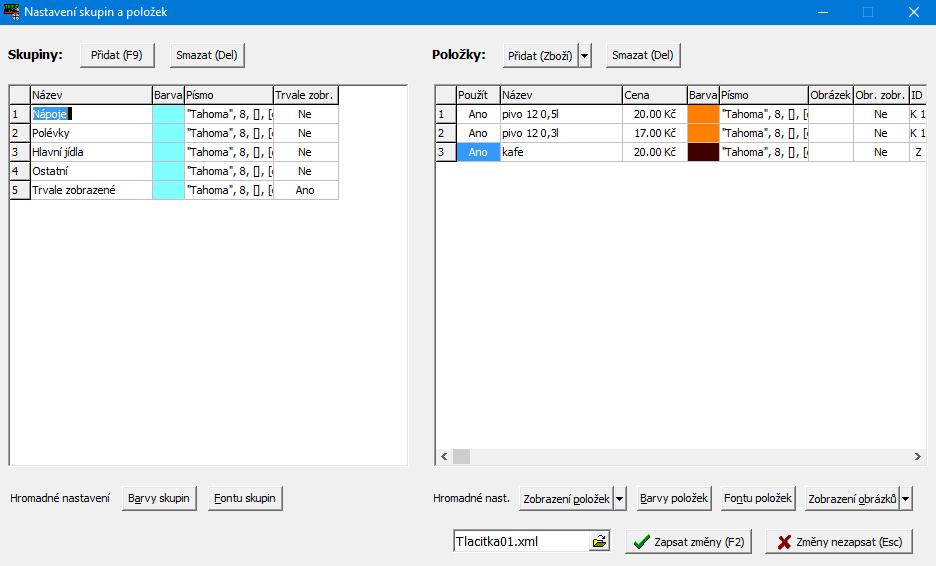
Task: Click the Název column header in Skupiny table
Action: point(91,95)
